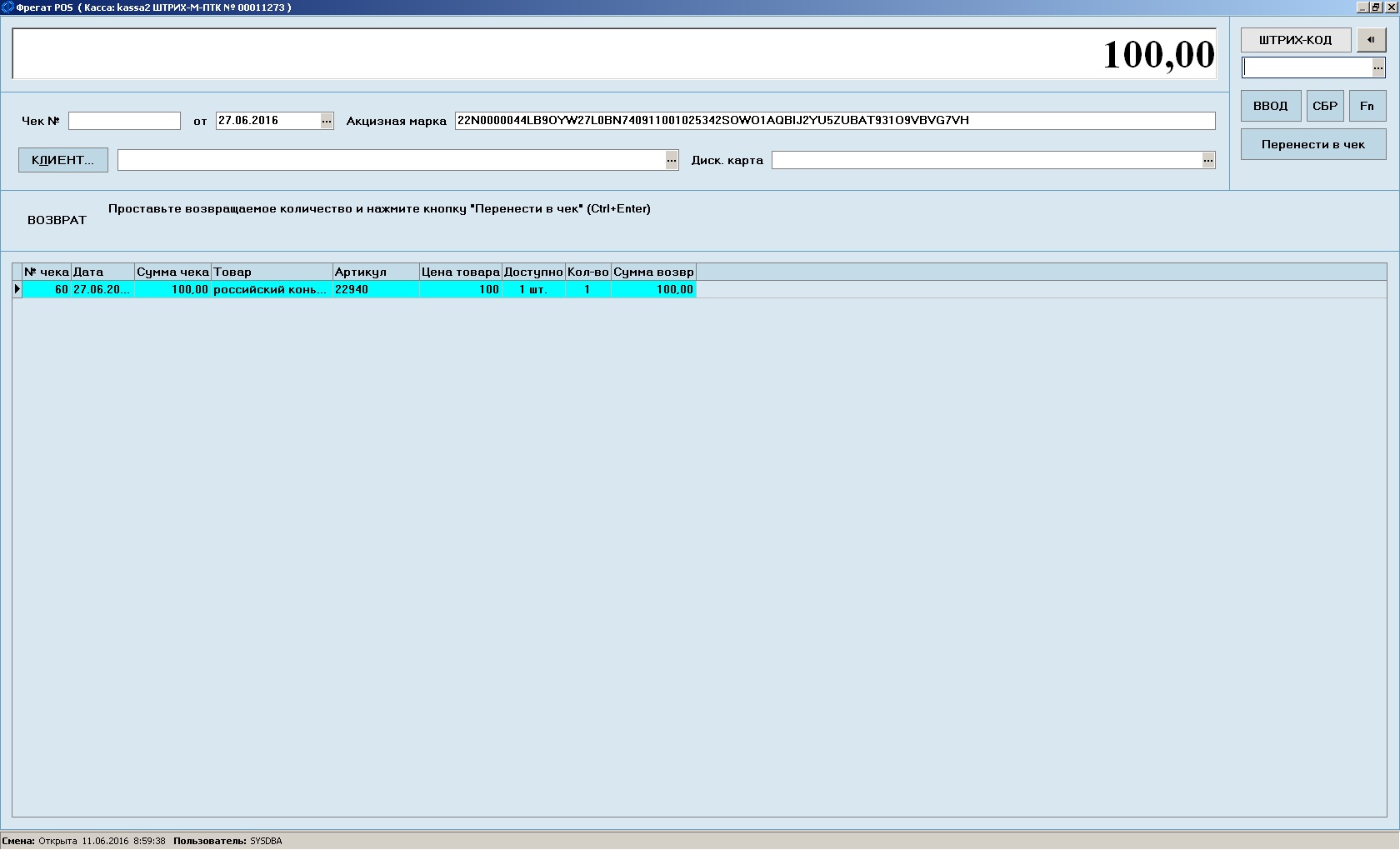
Task: Focus the Диск. карта input field
Action: [987, 160]
